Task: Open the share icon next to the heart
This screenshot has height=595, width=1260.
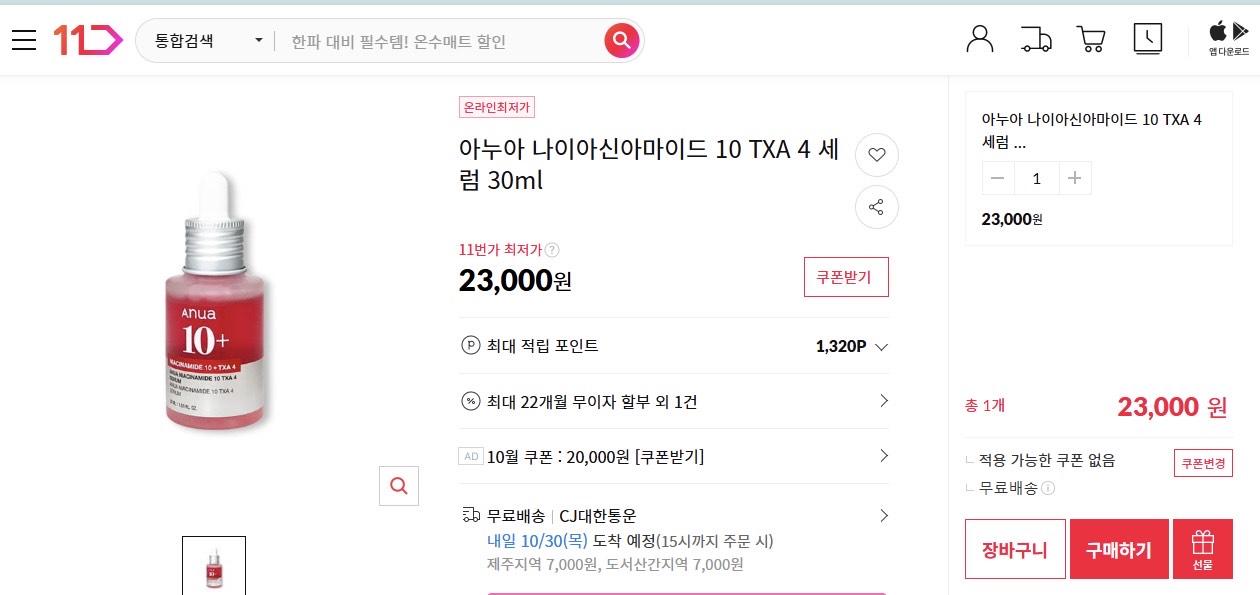Action: (877, 207)
